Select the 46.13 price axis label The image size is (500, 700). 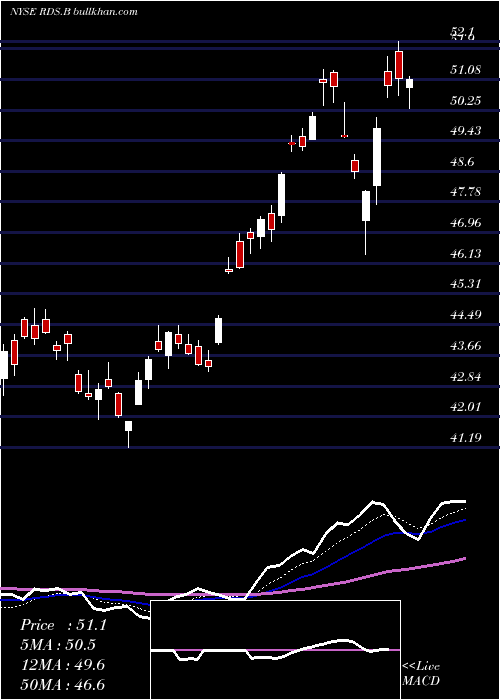point(466,254)
